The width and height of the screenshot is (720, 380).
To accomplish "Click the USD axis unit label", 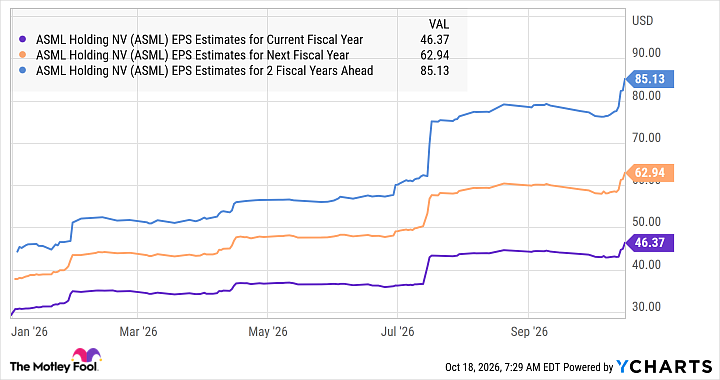I will tap(642, 21).
